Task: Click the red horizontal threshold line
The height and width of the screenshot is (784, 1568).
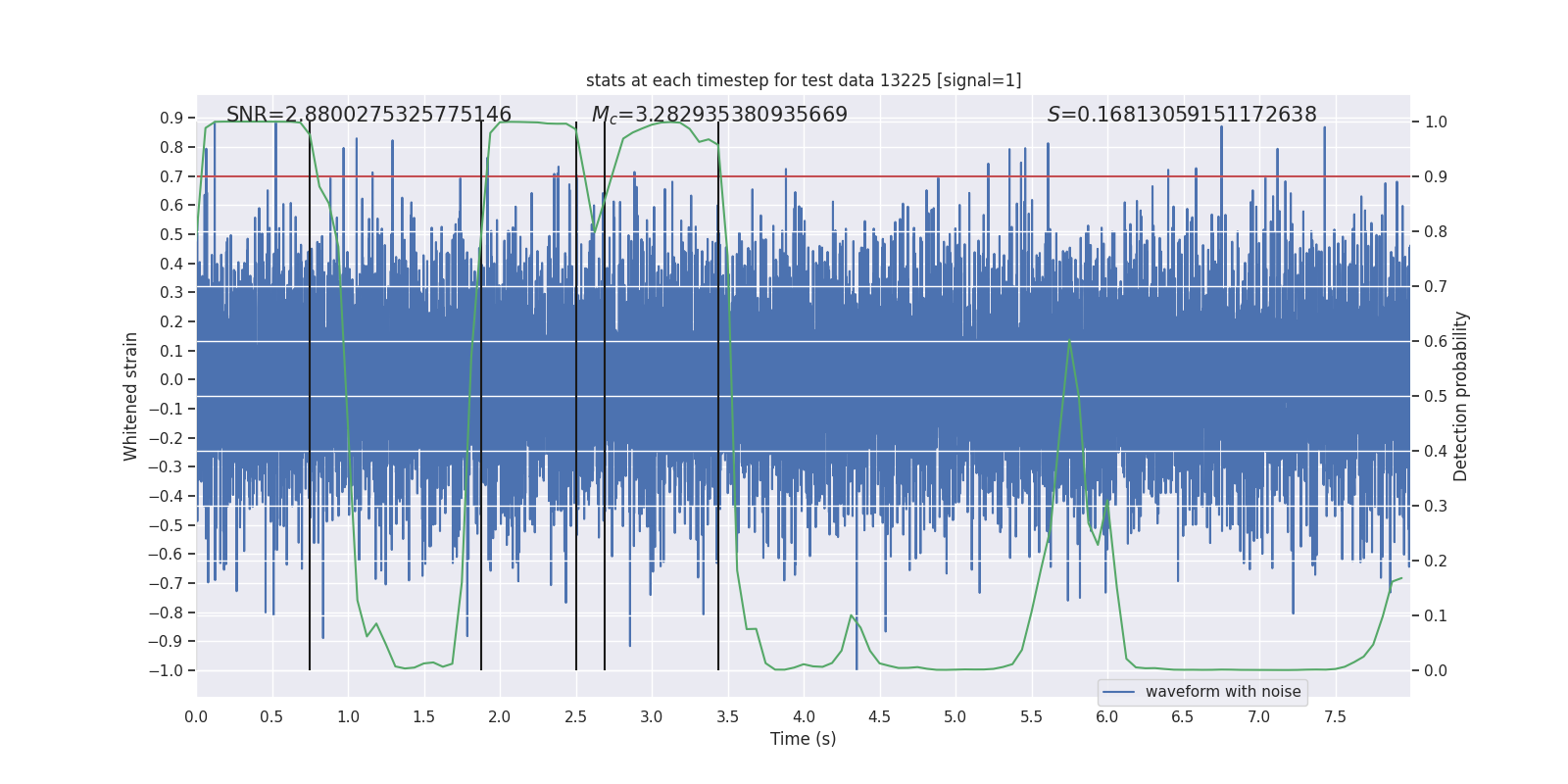Action: click(804, 176)
